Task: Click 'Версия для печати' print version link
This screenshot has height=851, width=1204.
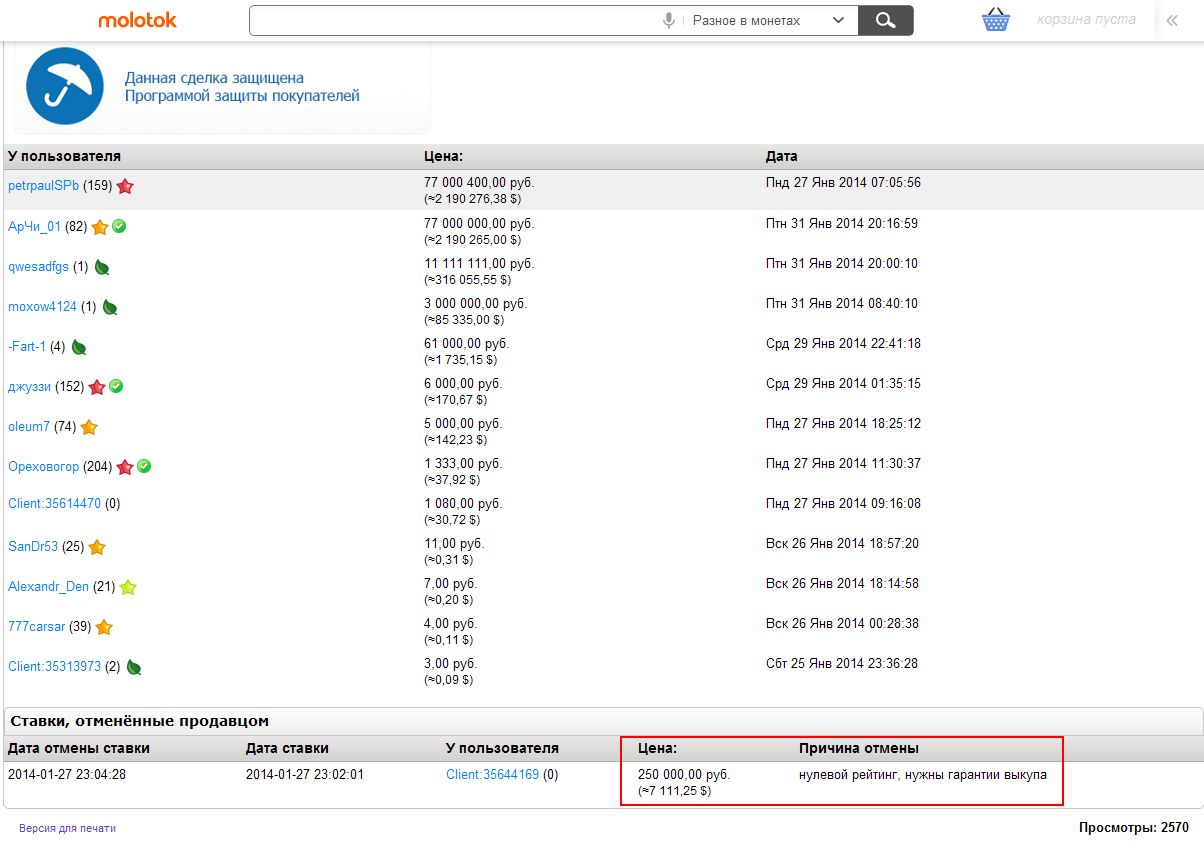Action: click(x=67, y=828)
